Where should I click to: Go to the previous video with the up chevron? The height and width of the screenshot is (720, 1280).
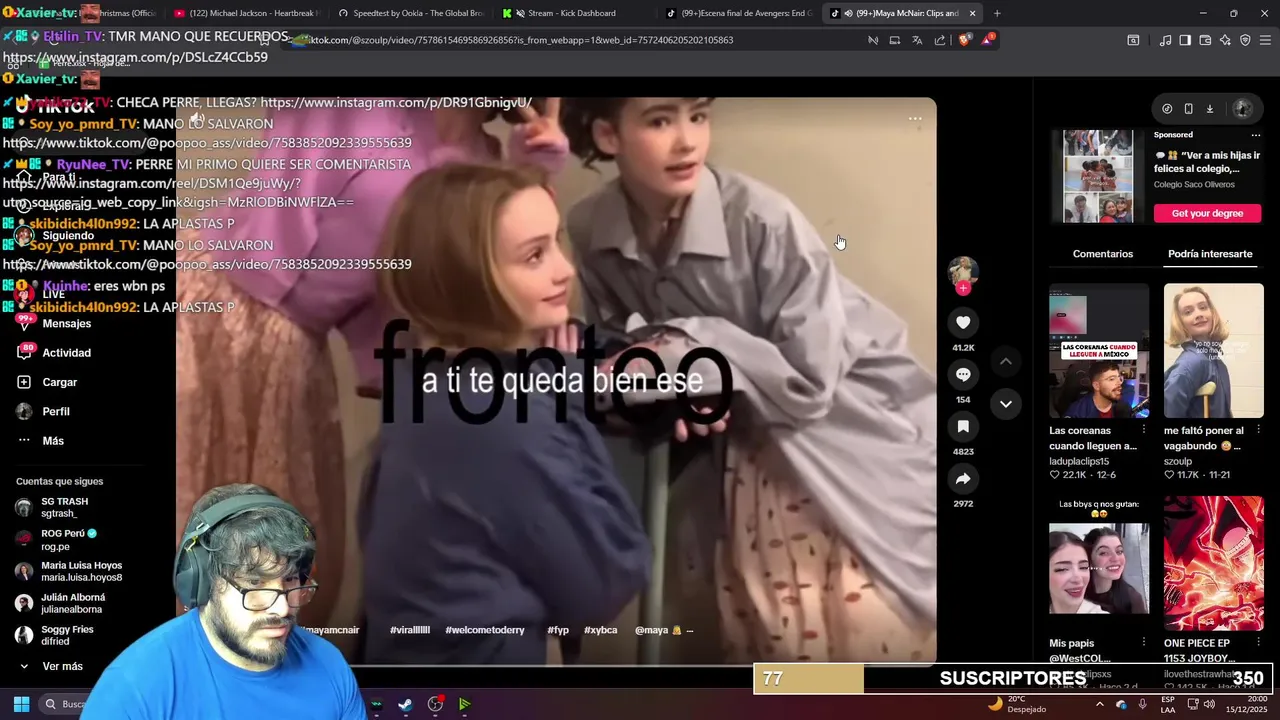pyautogui.click(x=1006, y=361)
